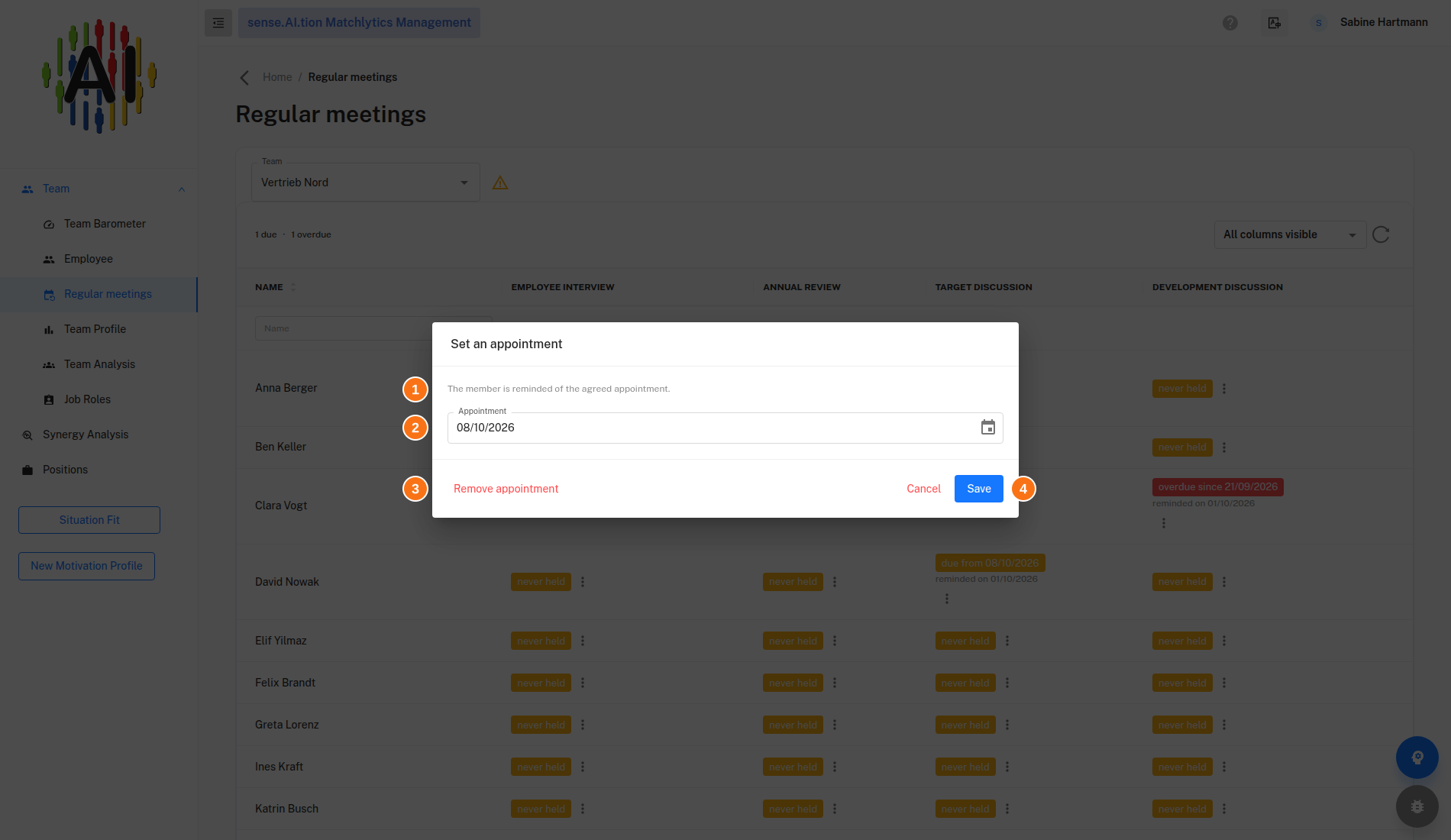Open Greta Lorenz development discussion options menu
Image resolution: width=1451 pixels, height=840 pixels.
pyautogui.click(x=1224, y=725)
